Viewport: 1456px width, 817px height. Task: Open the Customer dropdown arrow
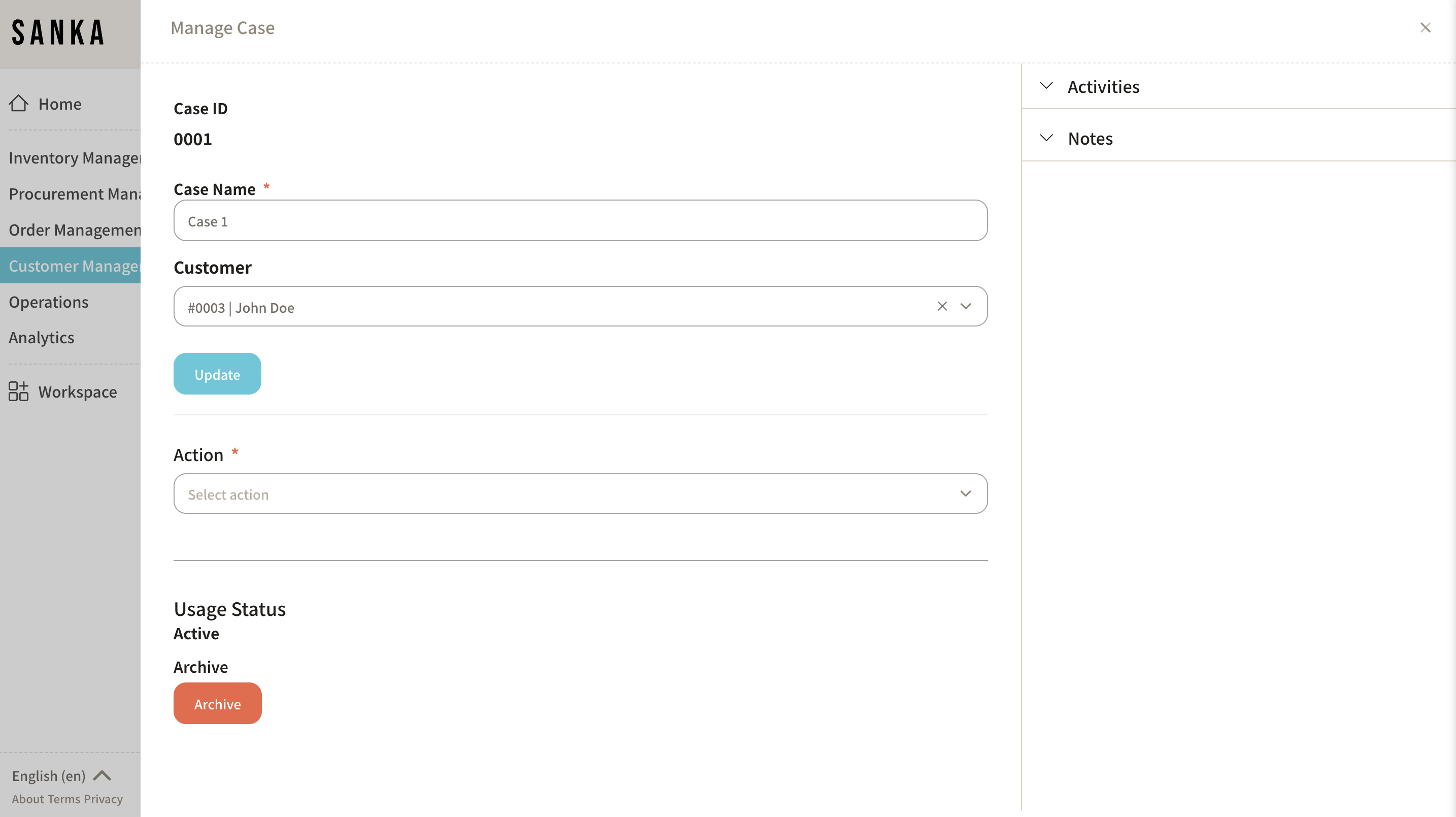click(965, 306)
